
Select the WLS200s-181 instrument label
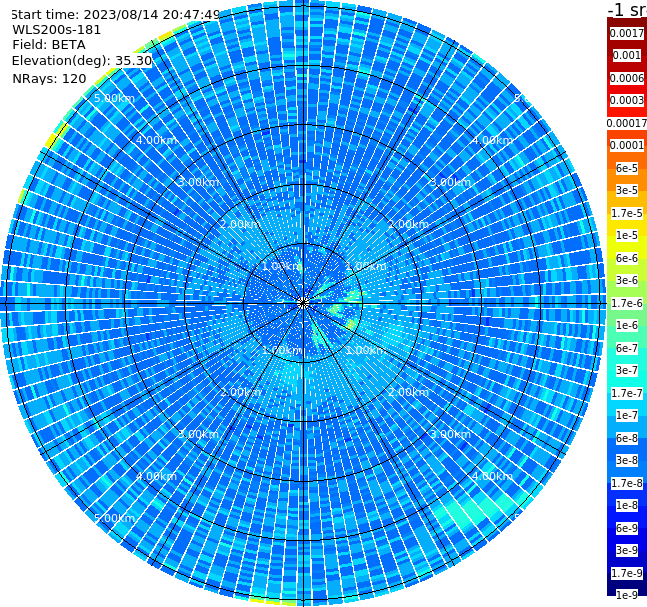click(57, 30)
